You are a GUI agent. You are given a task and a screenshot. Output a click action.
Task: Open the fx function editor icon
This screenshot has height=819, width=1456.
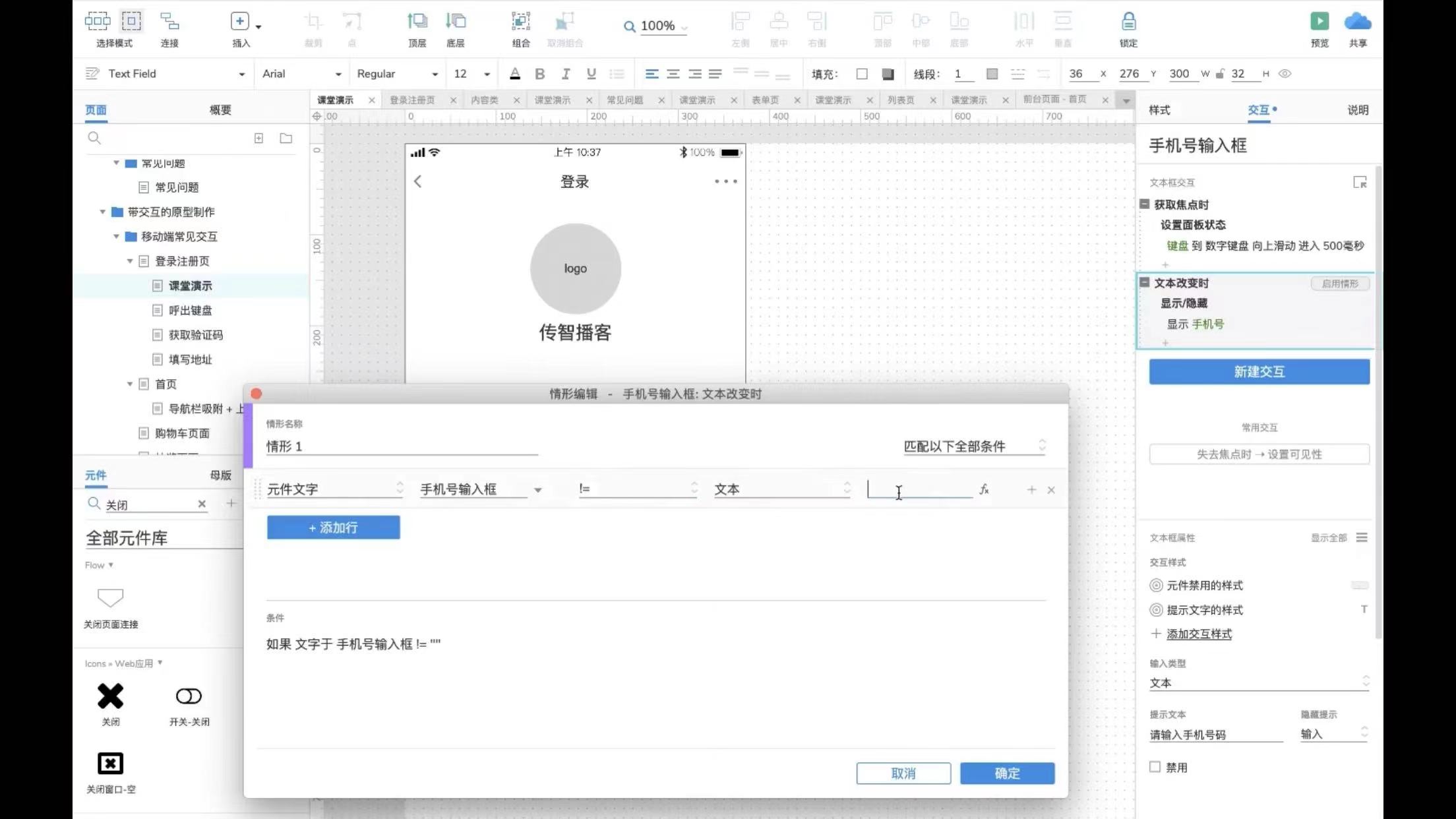(984, 489)
